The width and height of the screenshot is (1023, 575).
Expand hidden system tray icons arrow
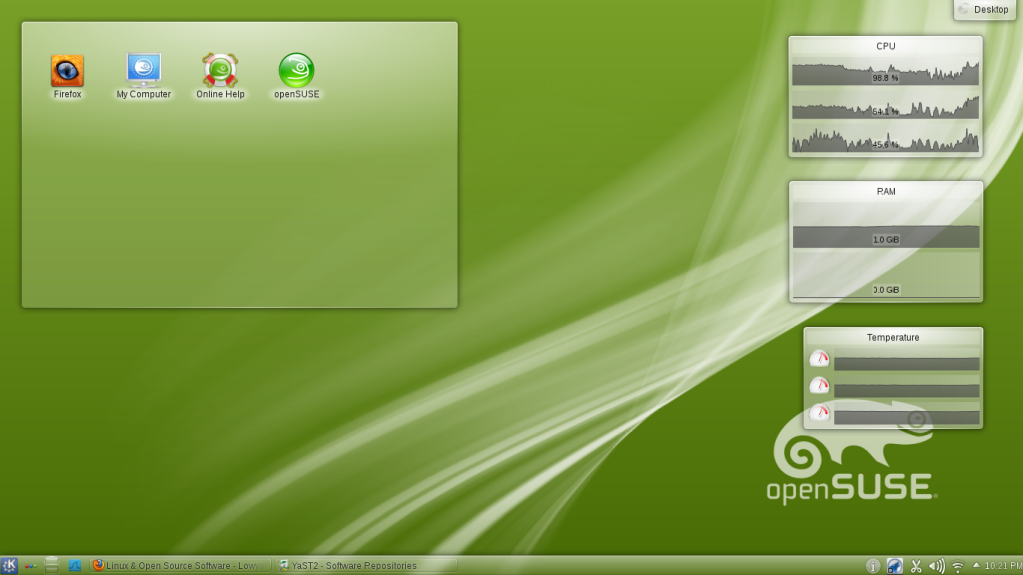(x=976, y=565)
